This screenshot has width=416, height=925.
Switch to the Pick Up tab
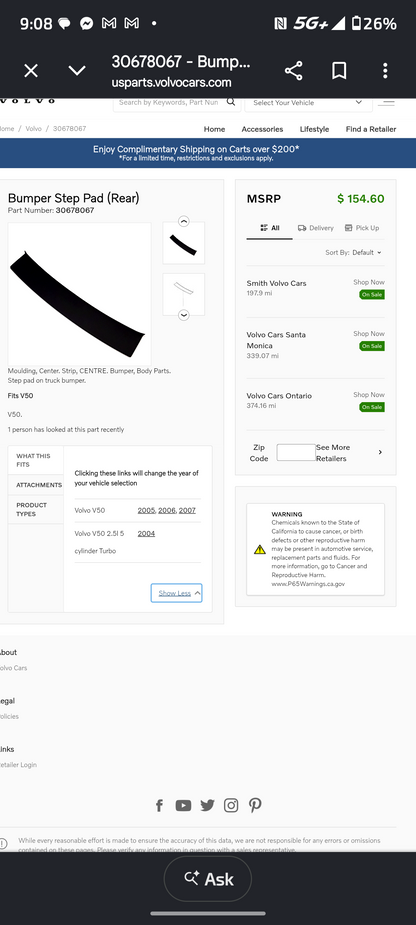point(362,228)
